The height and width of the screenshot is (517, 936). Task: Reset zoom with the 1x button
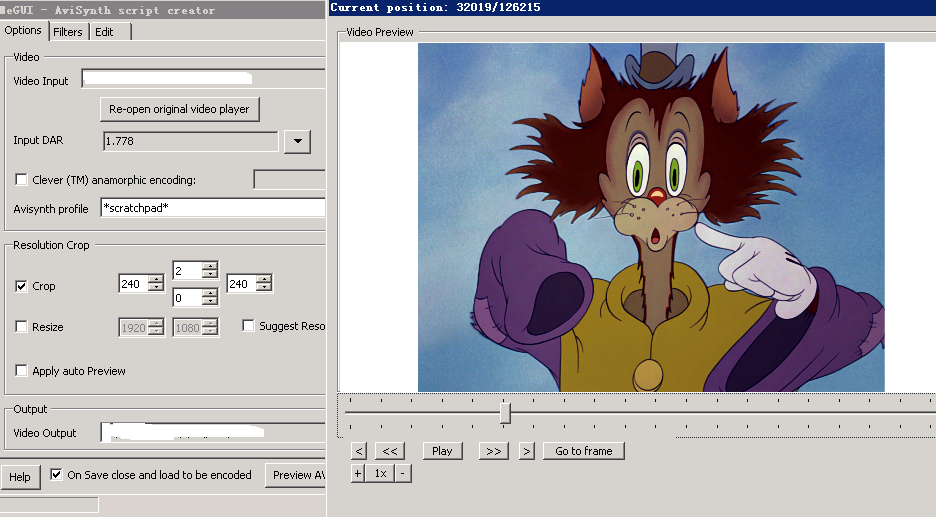coord(380,474)
